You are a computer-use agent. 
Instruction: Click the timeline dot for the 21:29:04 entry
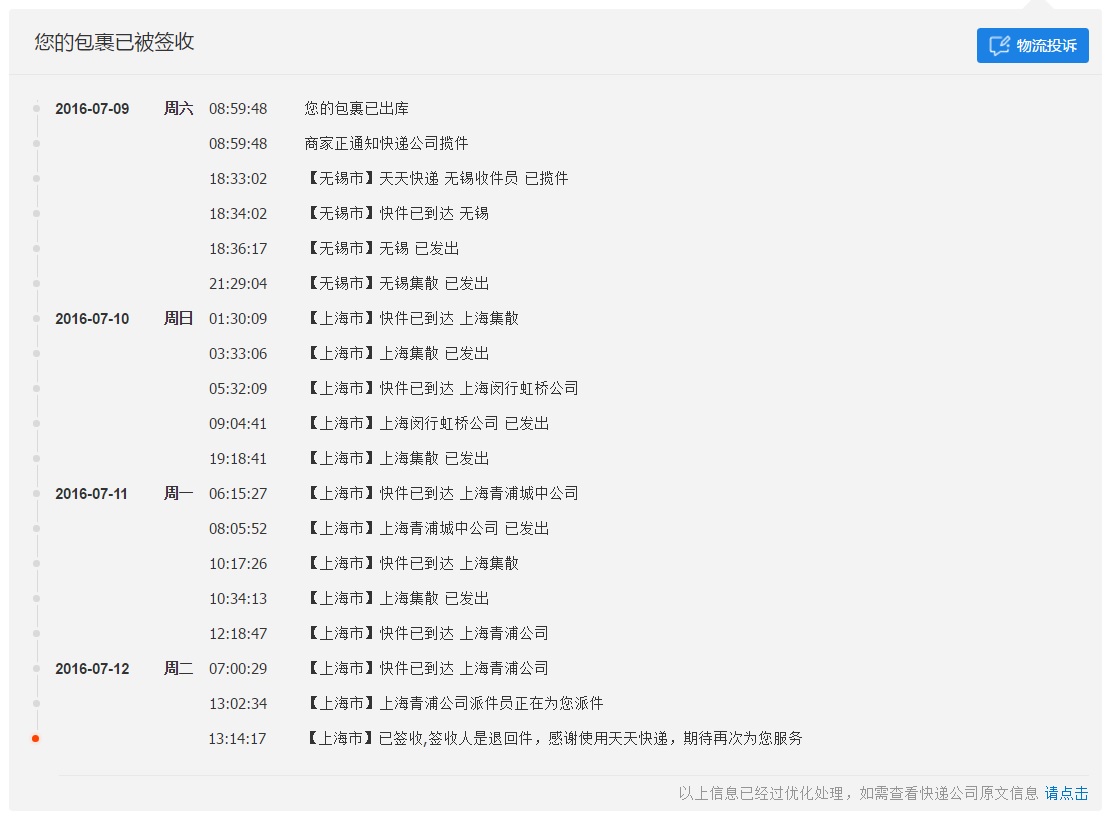36,283
